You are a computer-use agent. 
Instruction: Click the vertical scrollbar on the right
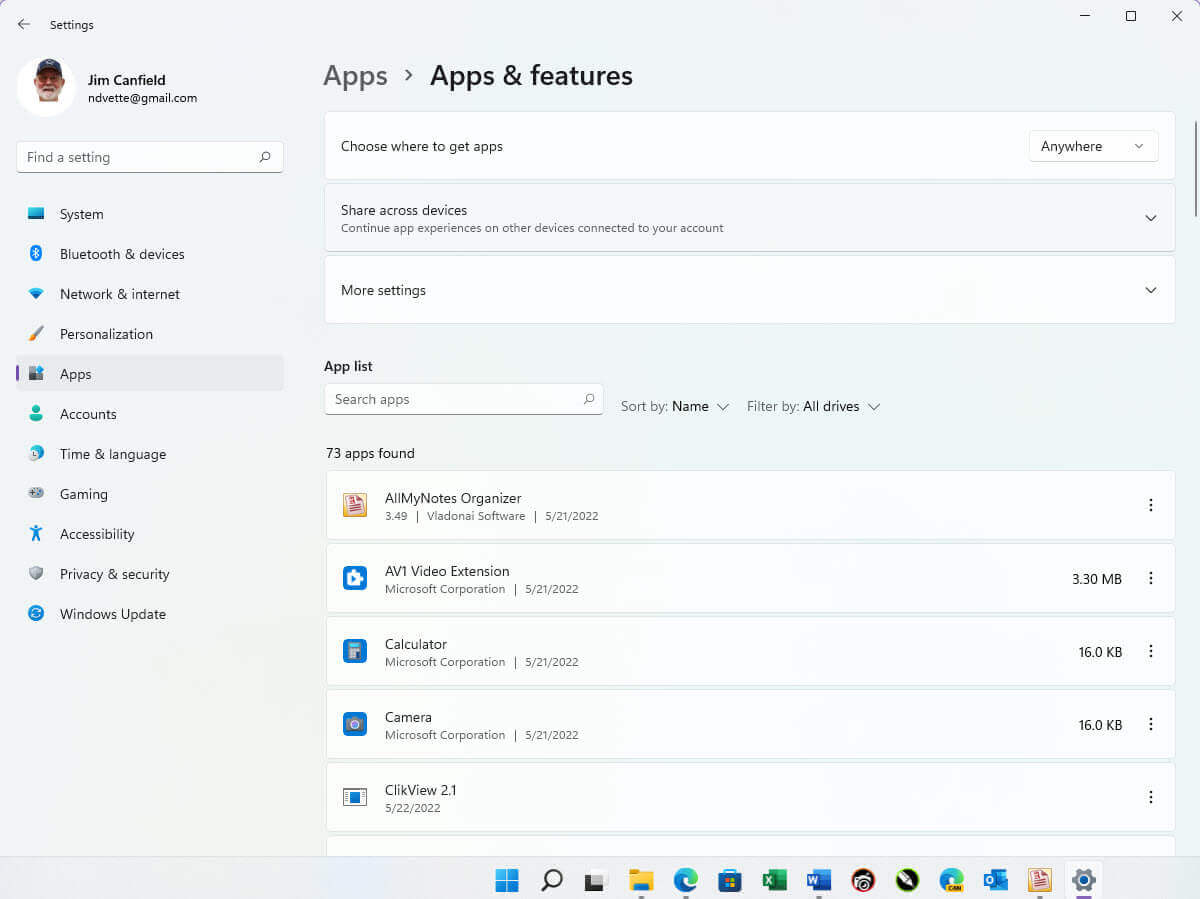click(1195, 168)
